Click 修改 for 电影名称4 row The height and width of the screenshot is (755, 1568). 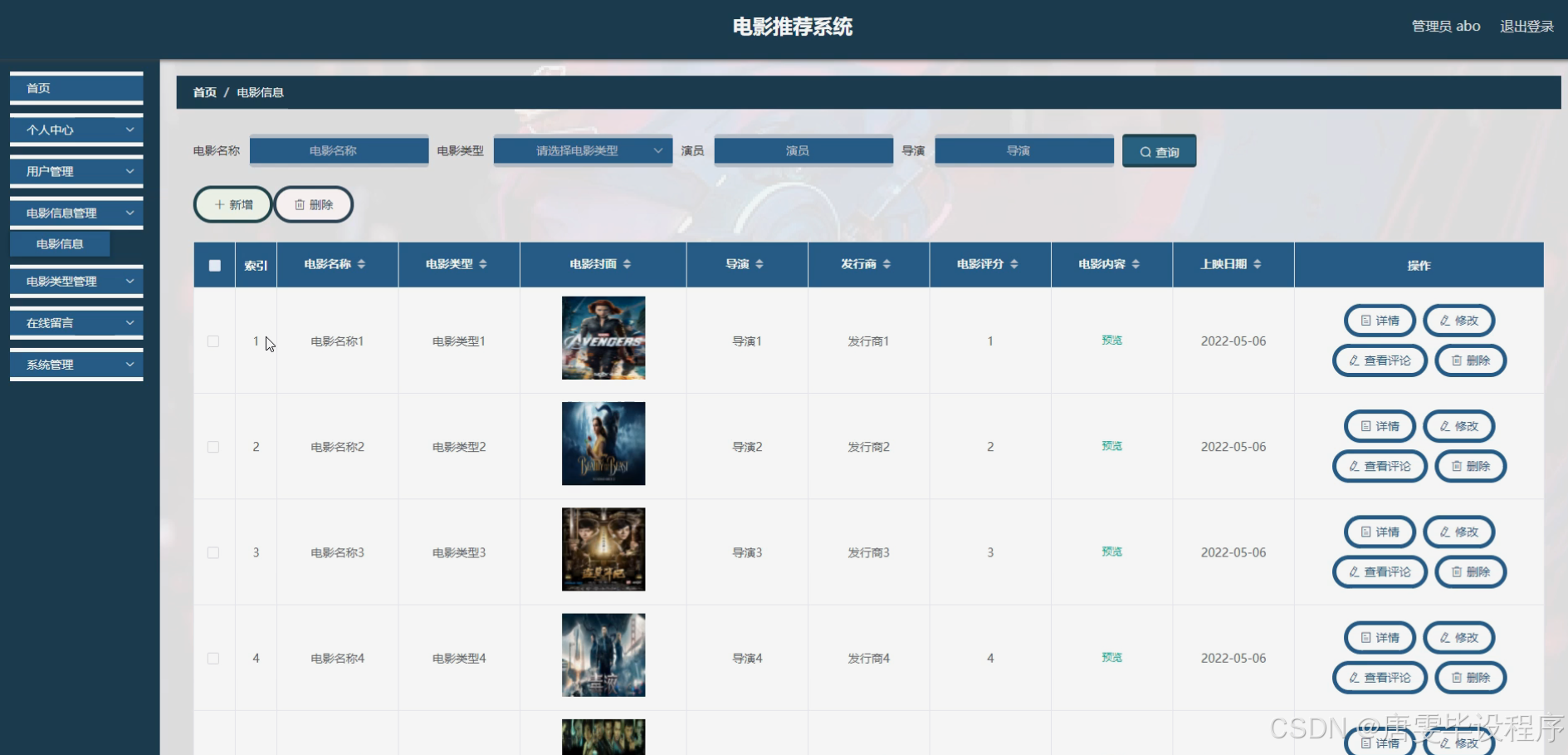pos(1459,638)
